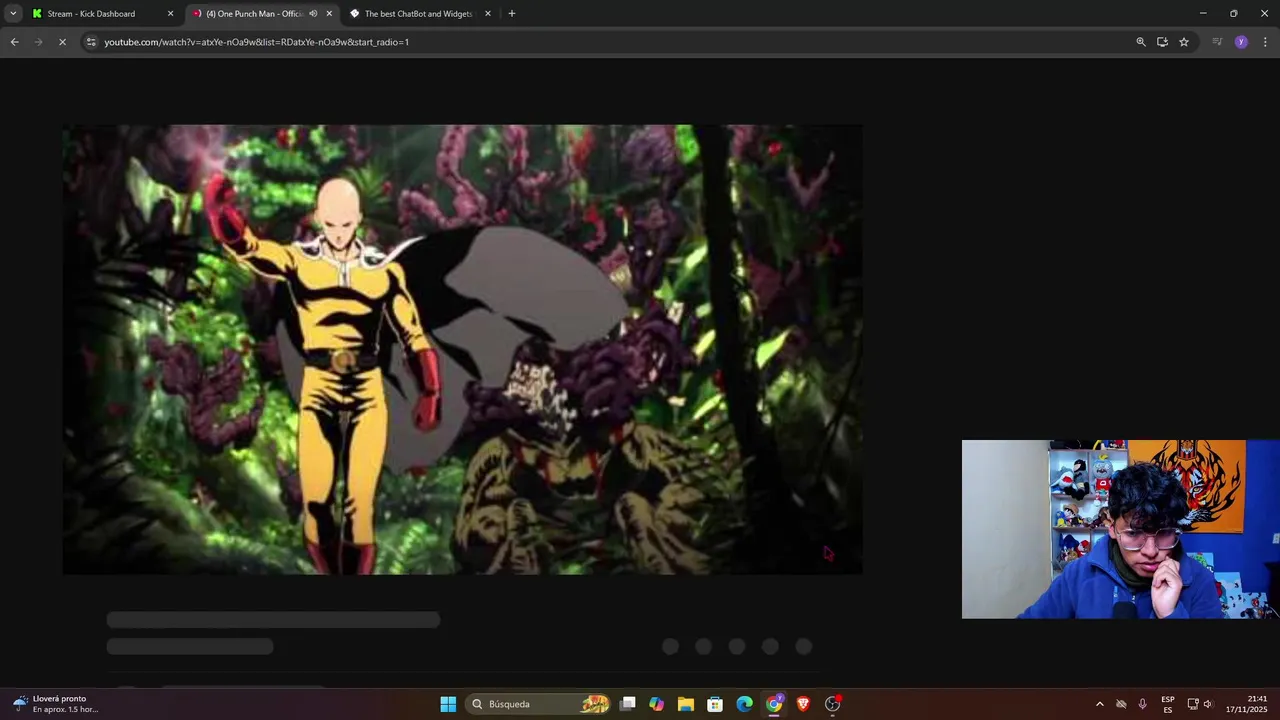This screenshot has height=720, width=1280.
Task: Click the crossed-out cloud icon in system tray
Action: (1121, 704)
